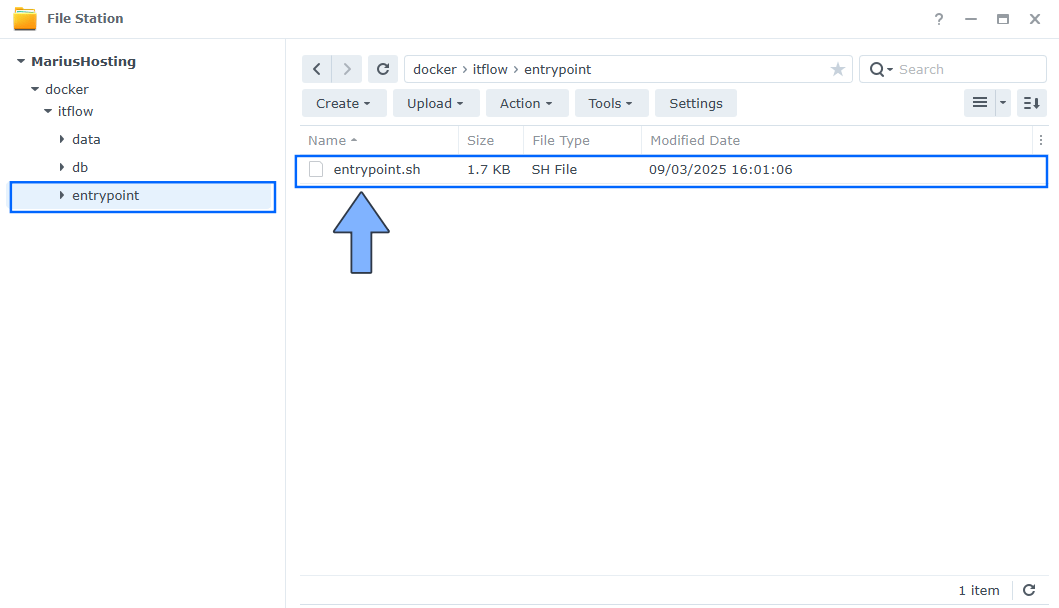
Task: Switch to list view icon
Action: pos(979,103)
